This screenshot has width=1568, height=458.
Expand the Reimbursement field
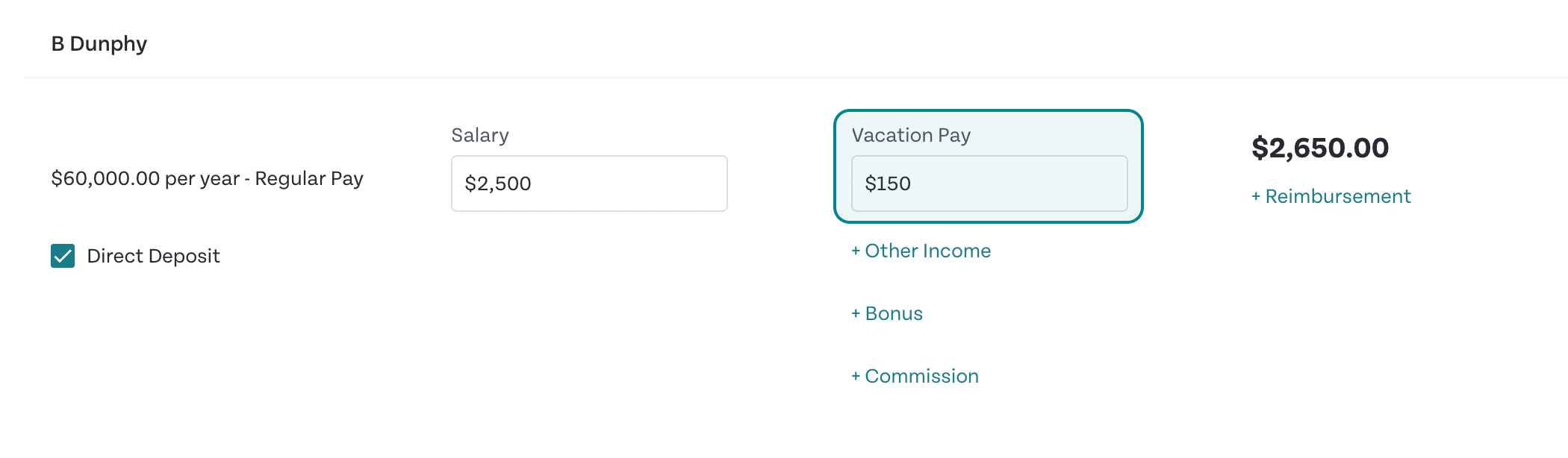click(1330, 196)
